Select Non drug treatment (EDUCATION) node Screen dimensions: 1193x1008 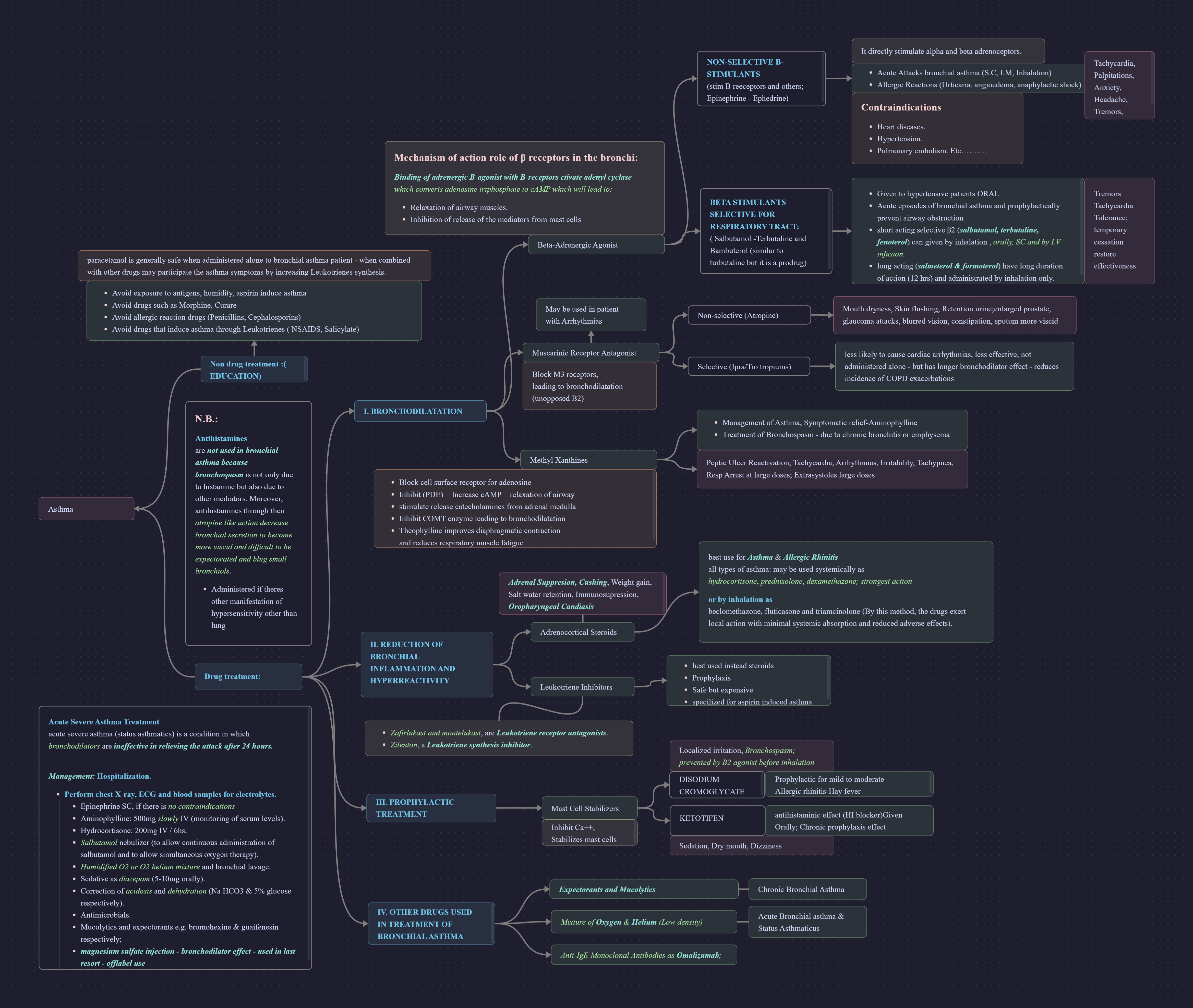254,370
